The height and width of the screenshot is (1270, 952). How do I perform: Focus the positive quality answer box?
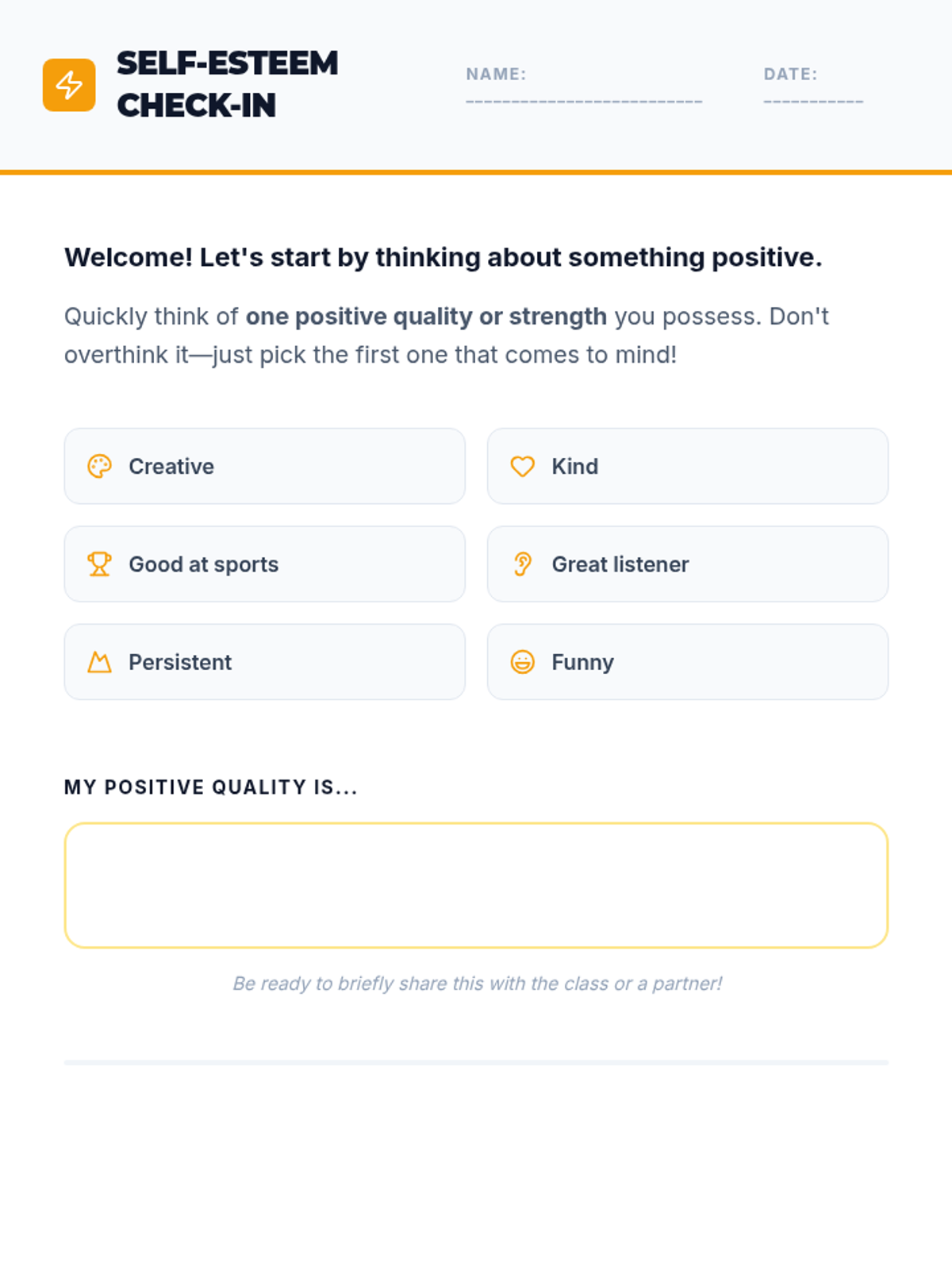click(476, 885)
